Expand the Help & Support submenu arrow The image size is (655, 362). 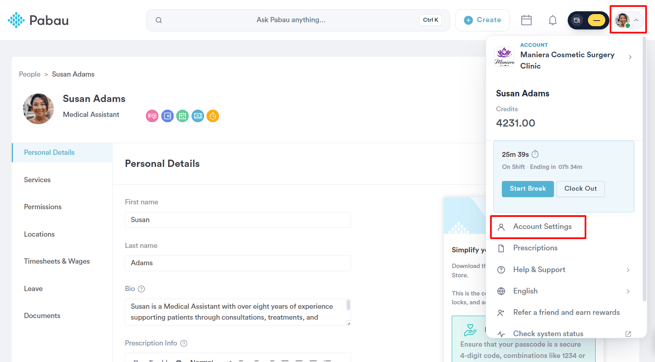pyautogui.click(x=628, y=270)
